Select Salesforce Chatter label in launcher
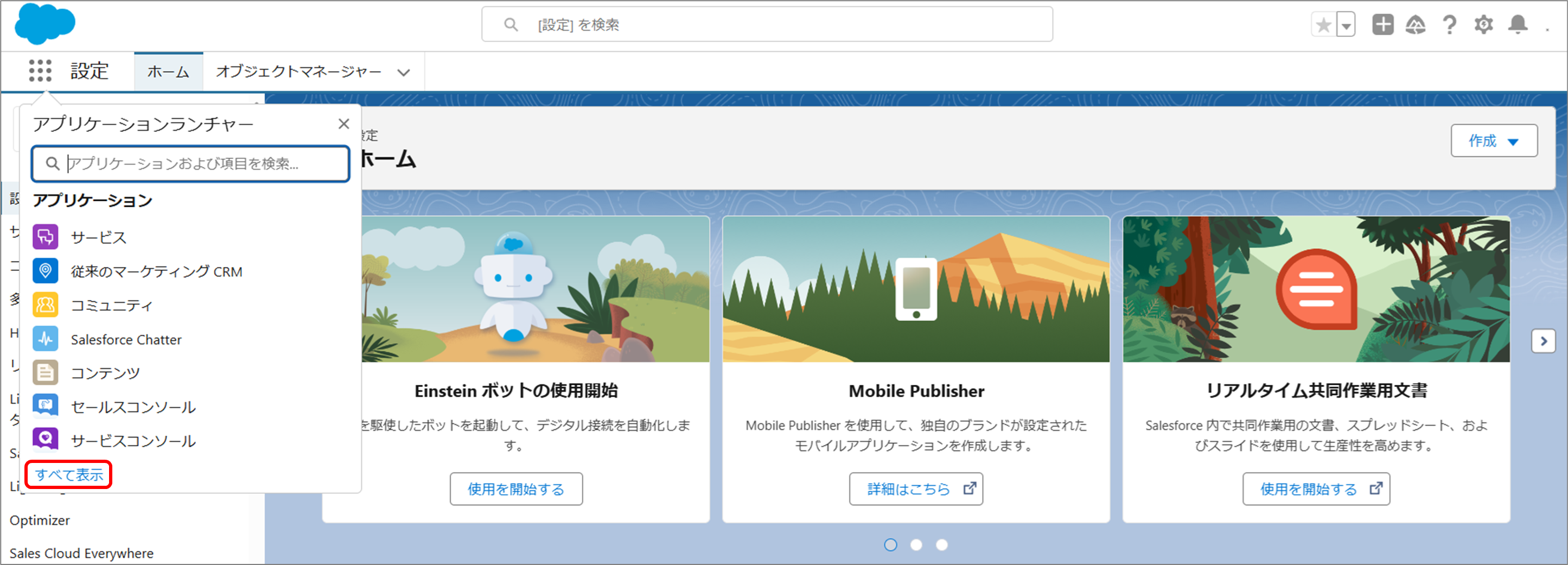Image resolution: width=1568 pixels, height=565 pixels. (x=126, y=339)
